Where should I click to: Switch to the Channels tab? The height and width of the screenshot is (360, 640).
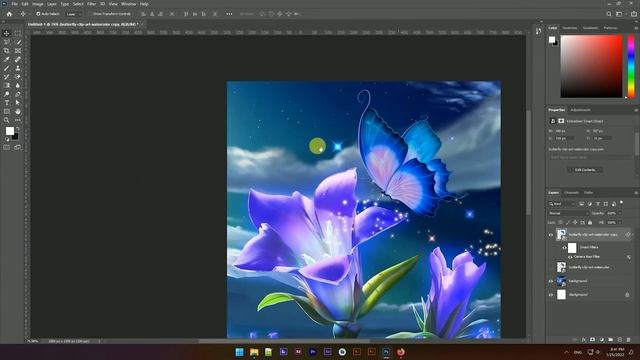pyautogui.click(x=571, y=193)
